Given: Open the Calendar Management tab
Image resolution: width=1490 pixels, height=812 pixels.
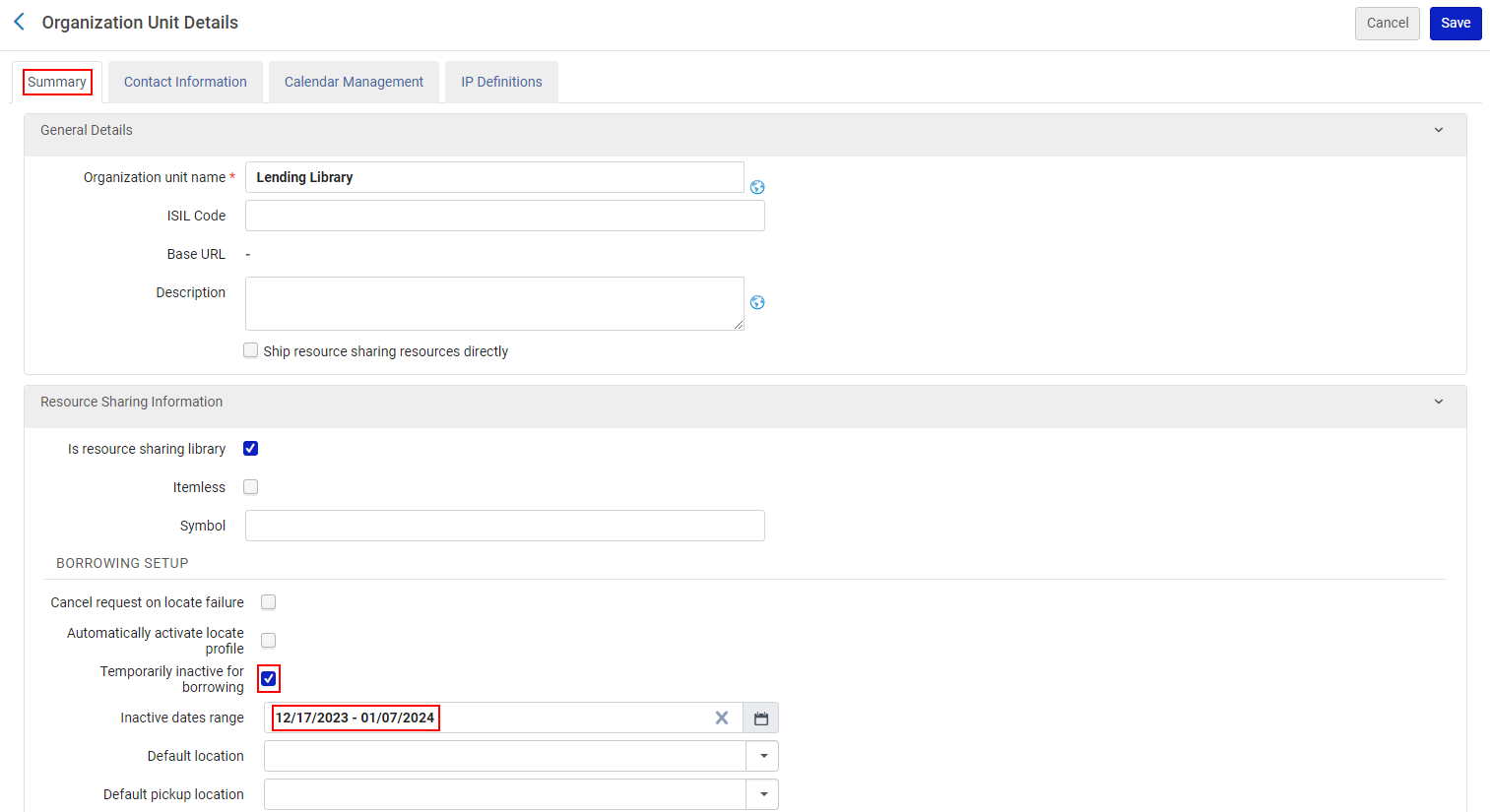Looking at the screenshot, I should [x=354, y=82].
